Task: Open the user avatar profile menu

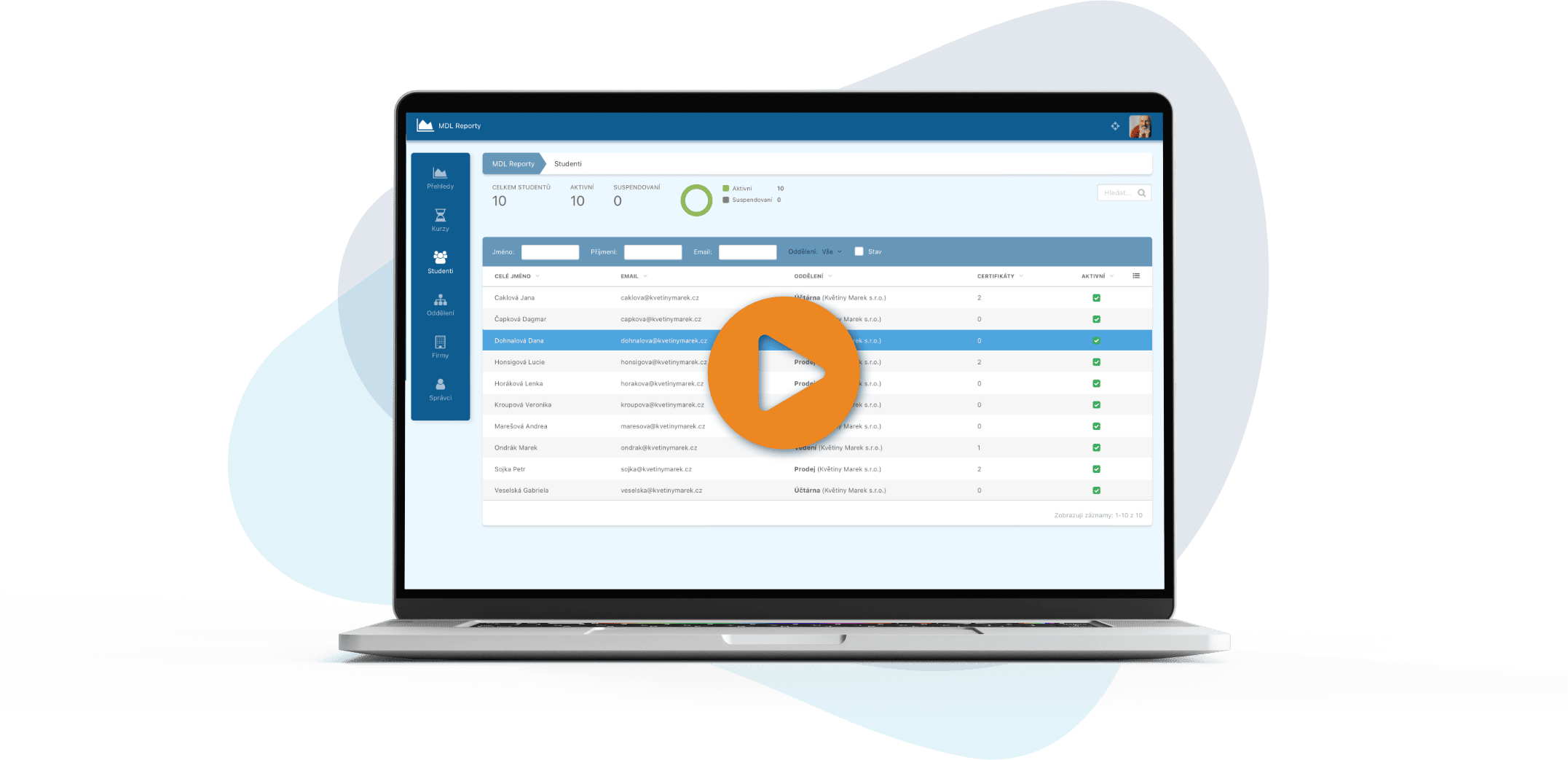Action: coord(1140,126)
